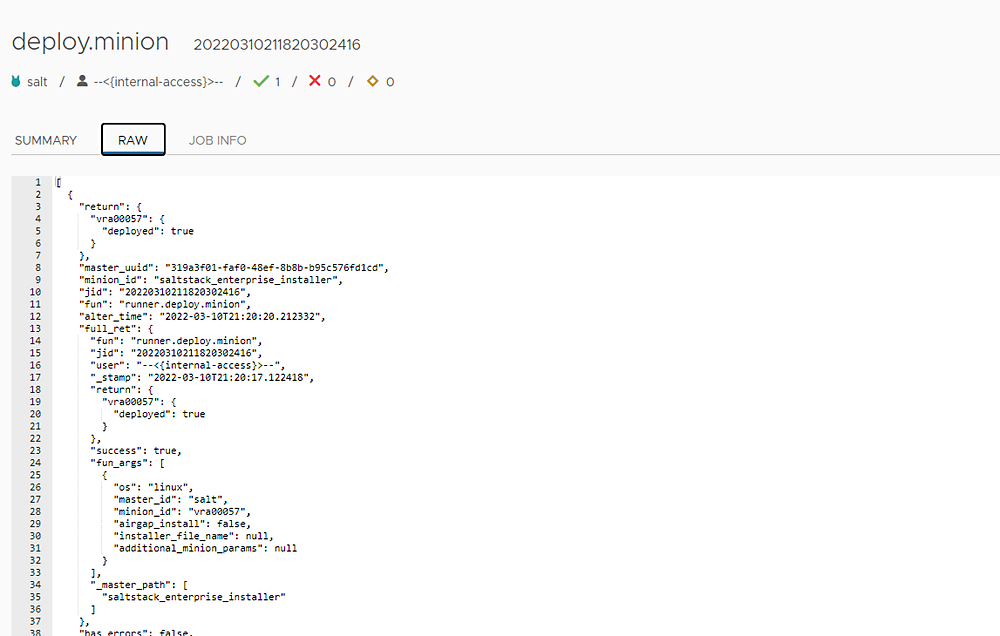Viewport: 1000px width, 636px height.
Task: Select the RAW tab
Action: (x=133, y=140)
